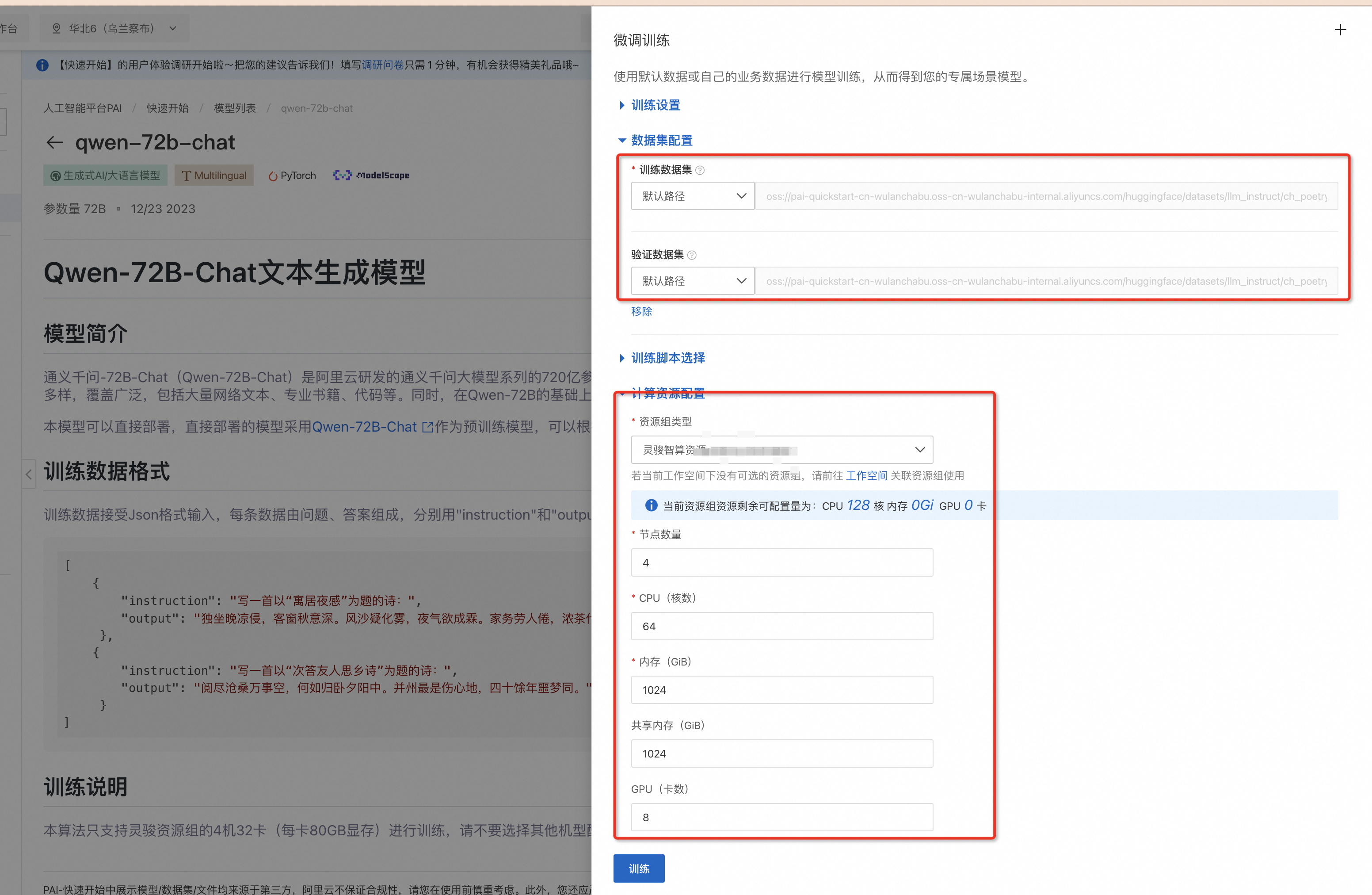Click the info icon in resource quota notice
This screenshot has width=1372, height=895.
click(x=651, y=505)
